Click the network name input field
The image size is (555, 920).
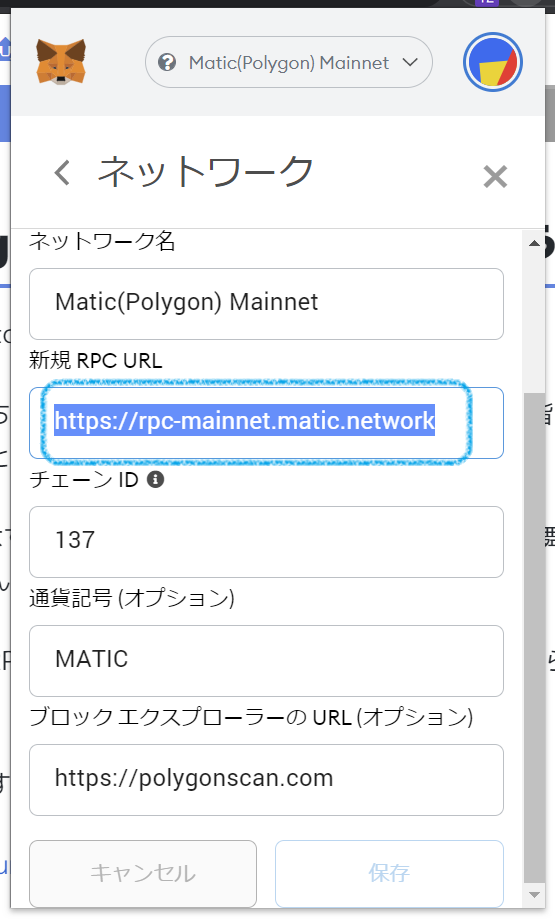(x=266, y=304)
